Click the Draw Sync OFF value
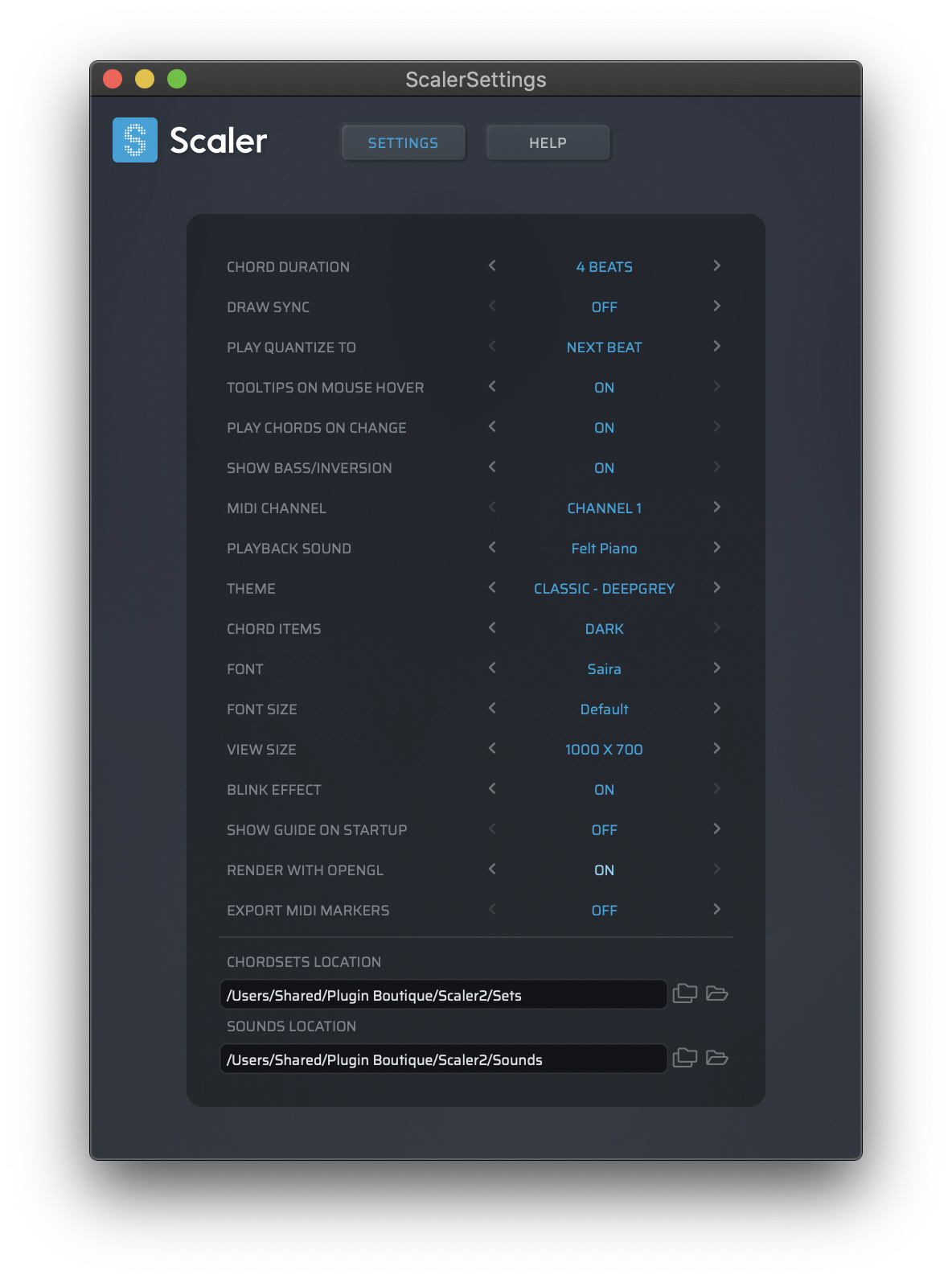The width and height of the screenshot is (952, 1279). coord(605,307)
